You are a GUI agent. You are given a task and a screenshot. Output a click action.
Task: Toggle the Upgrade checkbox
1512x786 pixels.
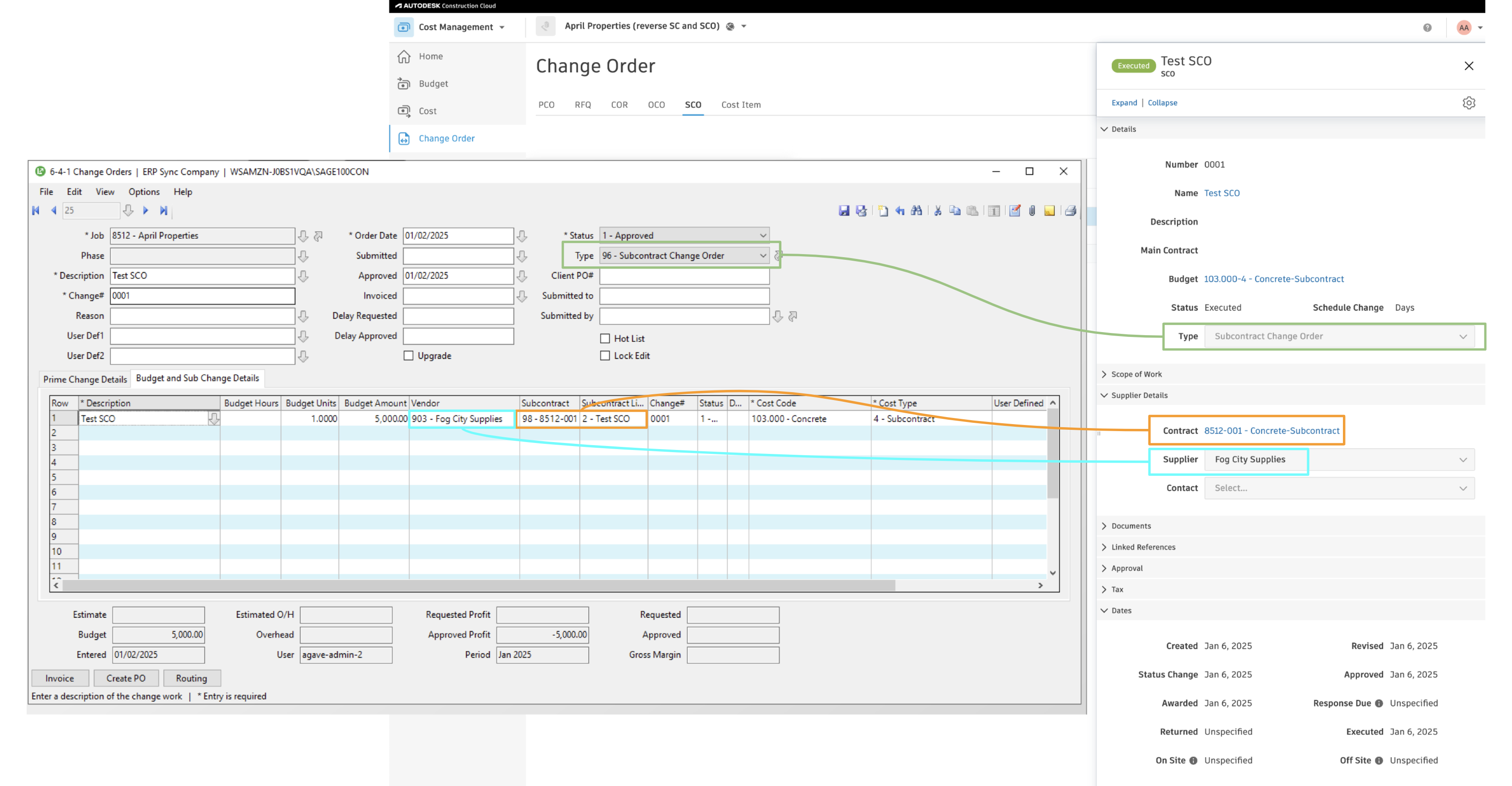[x=409, y=356]
